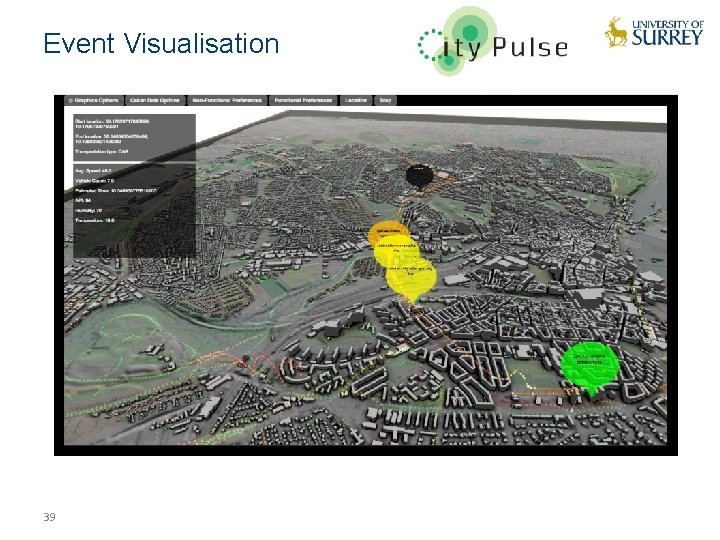Open the second Options tab beside Graphics Options
This screenshot has width=720, height=540.
[155, 101]
